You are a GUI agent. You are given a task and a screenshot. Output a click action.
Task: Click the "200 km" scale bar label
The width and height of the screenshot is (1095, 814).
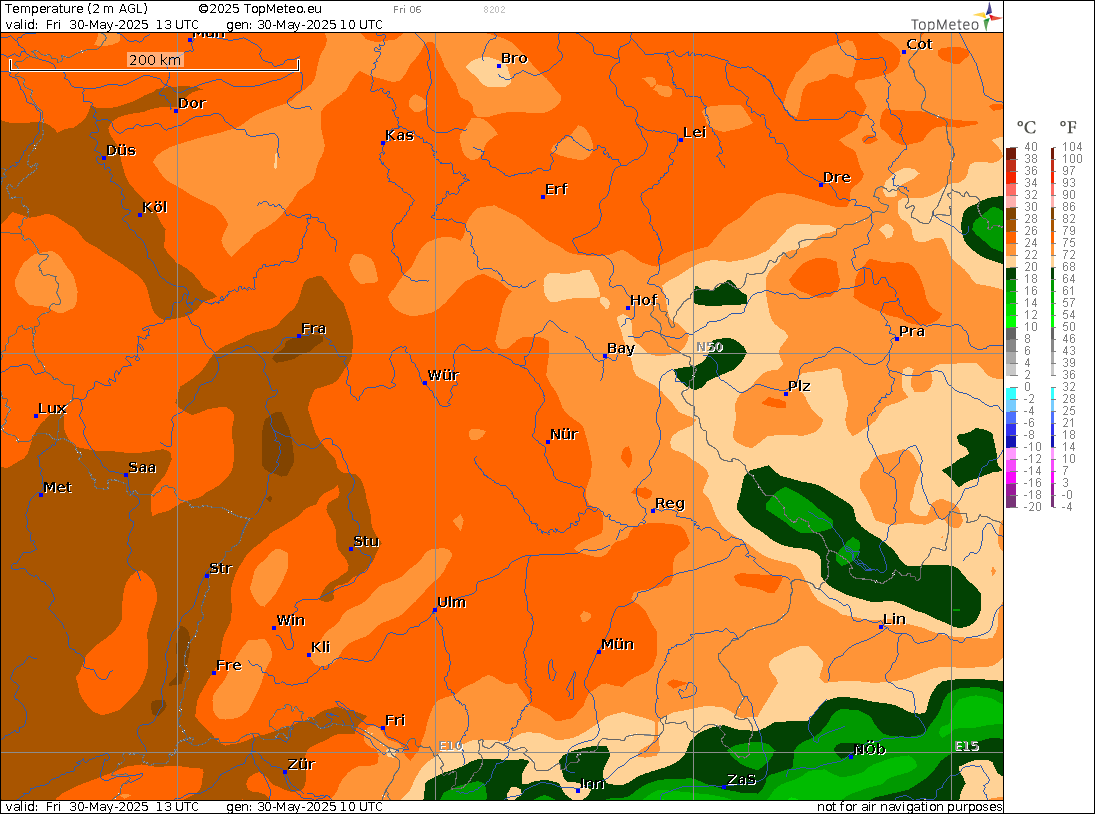click(x=155, y=59)
